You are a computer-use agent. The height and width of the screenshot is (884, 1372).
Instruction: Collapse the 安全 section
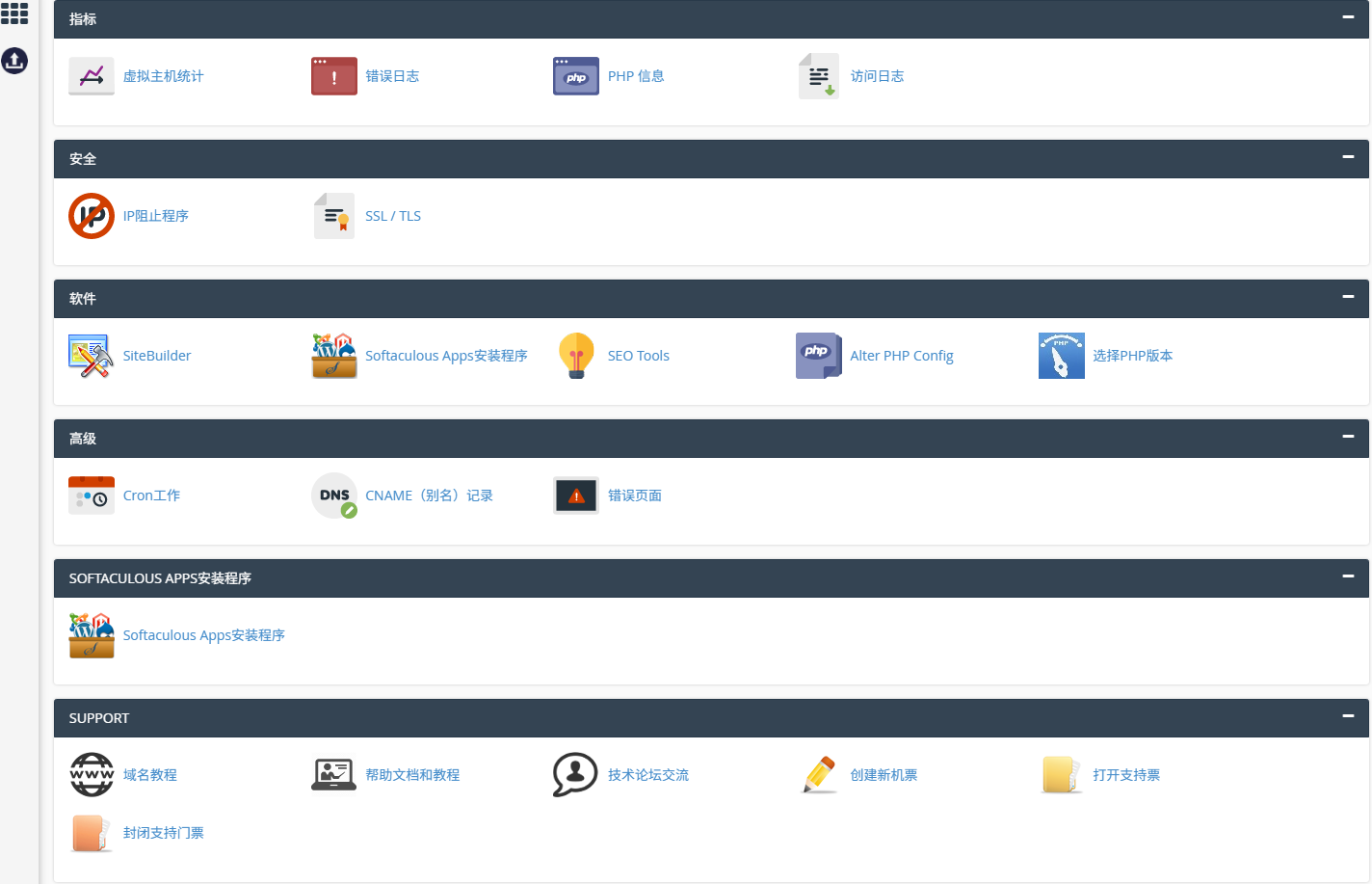(x=1348, y=157)
